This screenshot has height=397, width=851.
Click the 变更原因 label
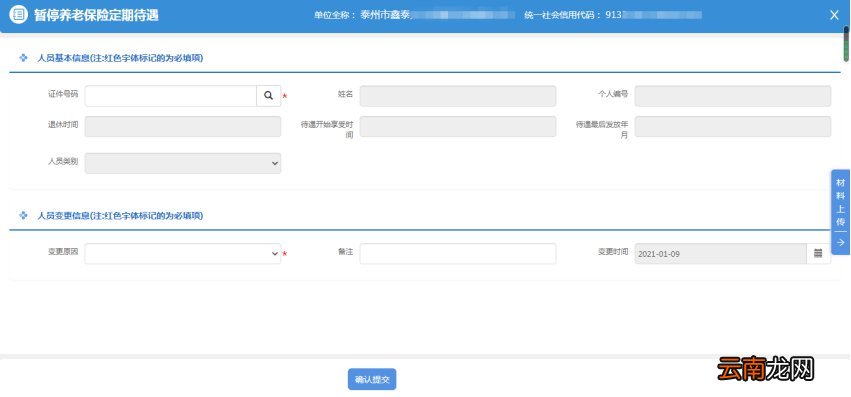63,251
